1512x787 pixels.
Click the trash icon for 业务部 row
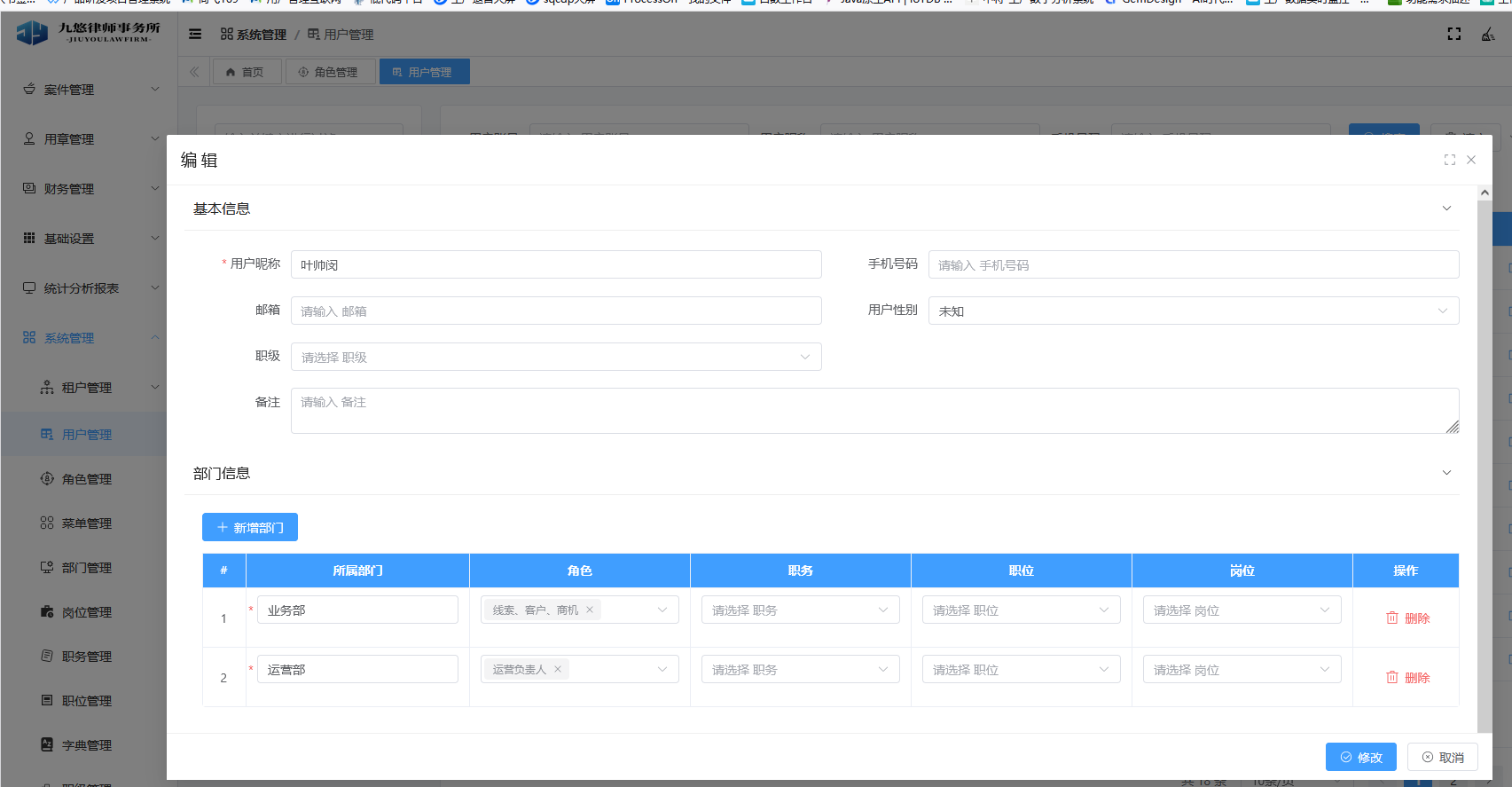click(1392, 618)
